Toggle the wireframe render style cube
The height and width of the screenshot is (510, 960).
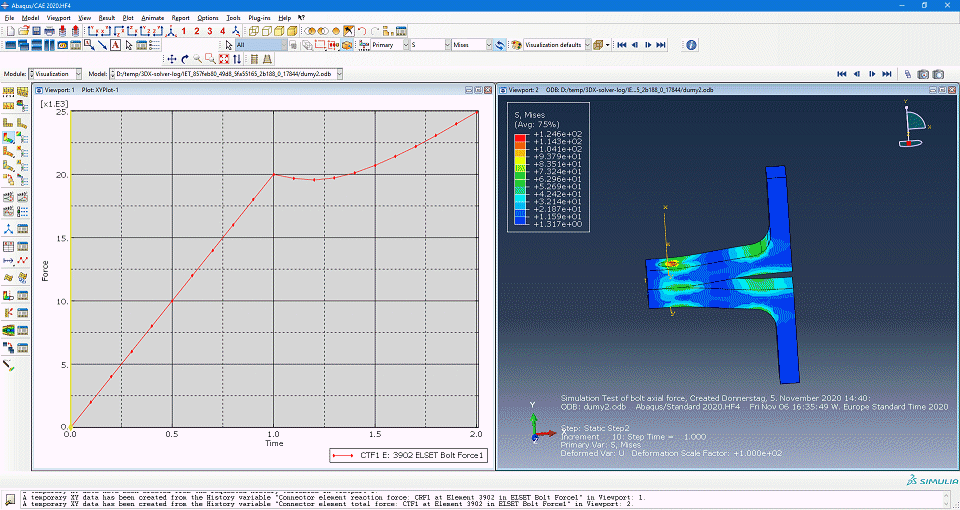(x=253, y=31)
